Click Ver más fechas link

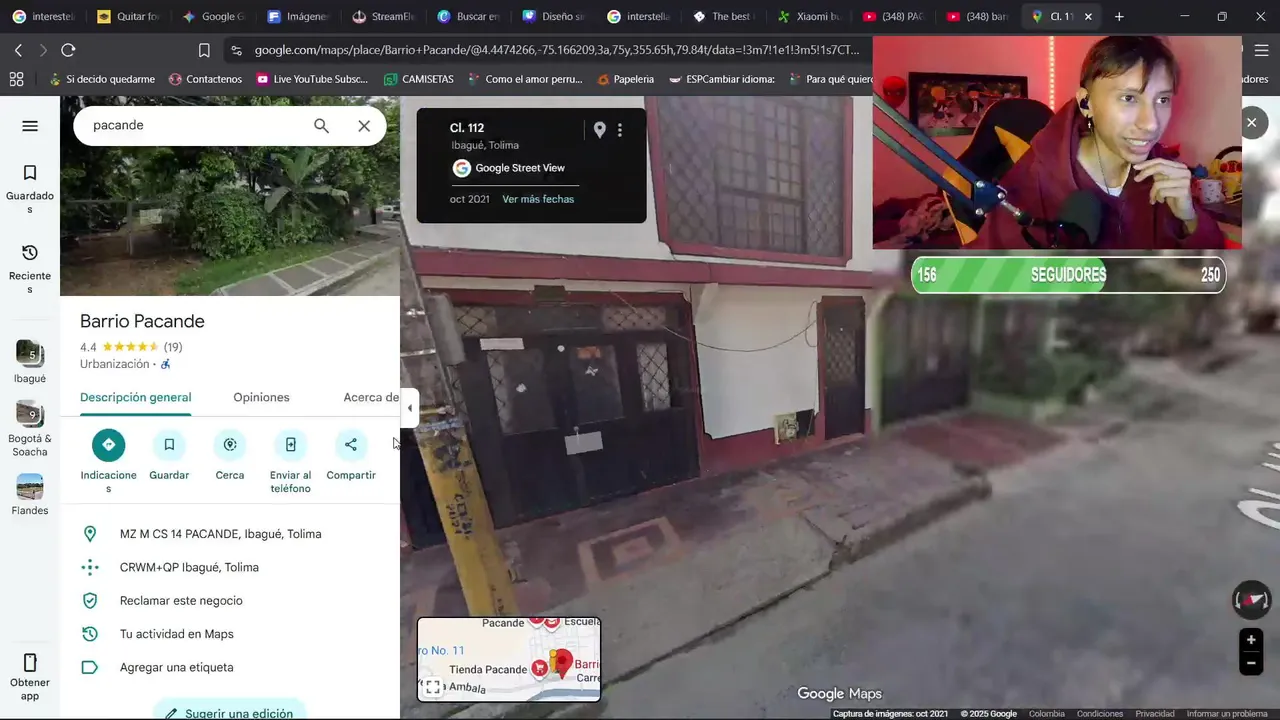(x=538, y=199)
